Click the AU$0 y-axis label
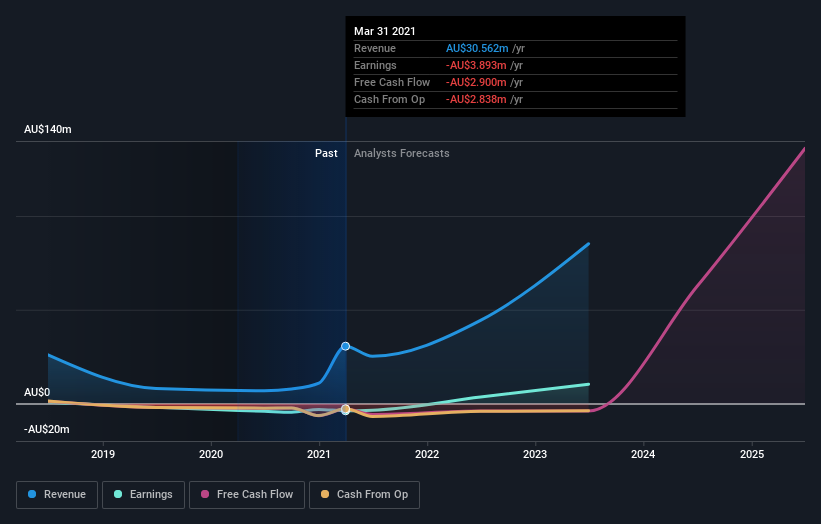 [x=37, y=392]
